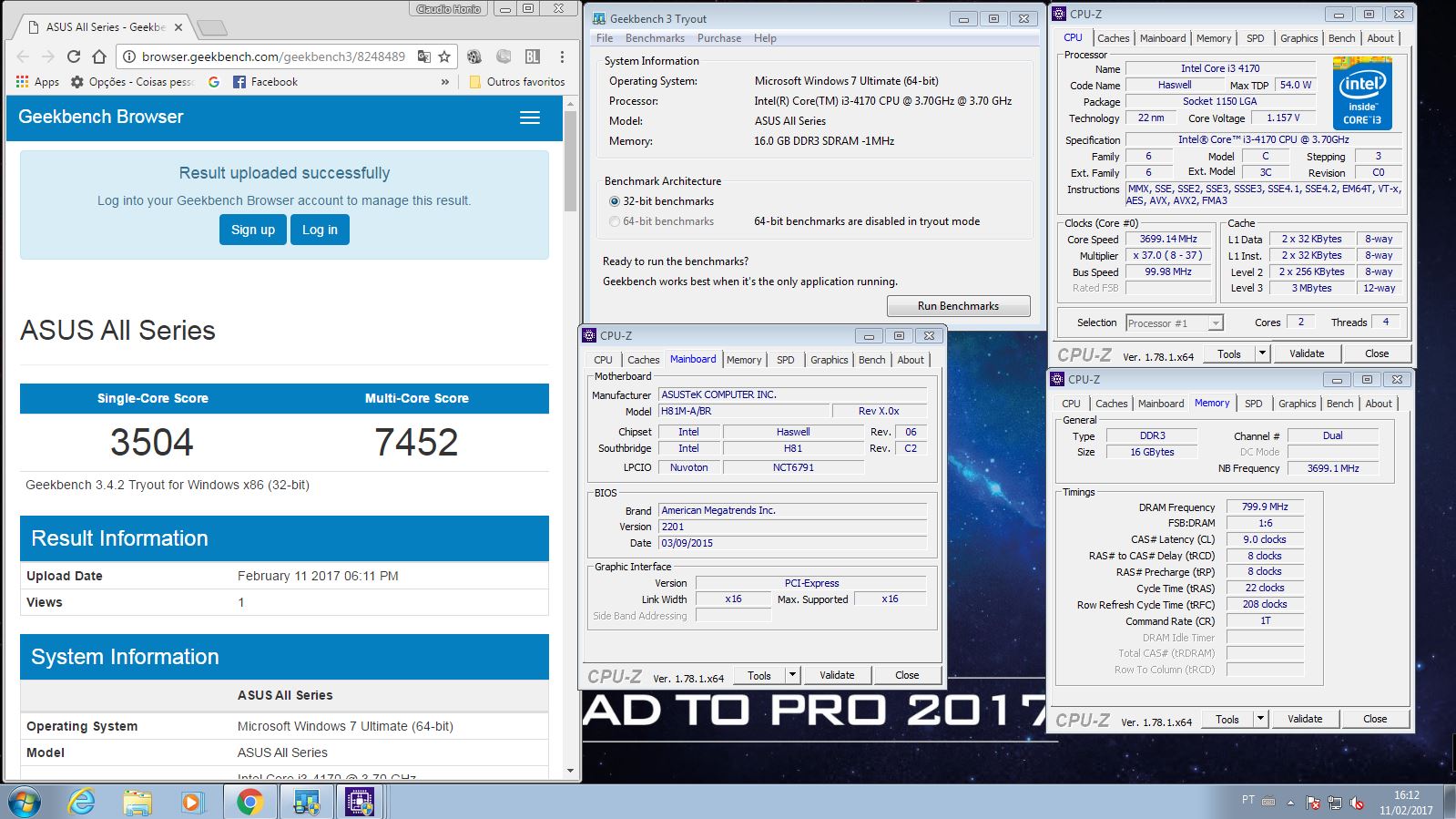Click scrollbar down arrow in Chrome page
Image resolution: width=1456 pixels, height=819 pixels.
tap(571, 771)
